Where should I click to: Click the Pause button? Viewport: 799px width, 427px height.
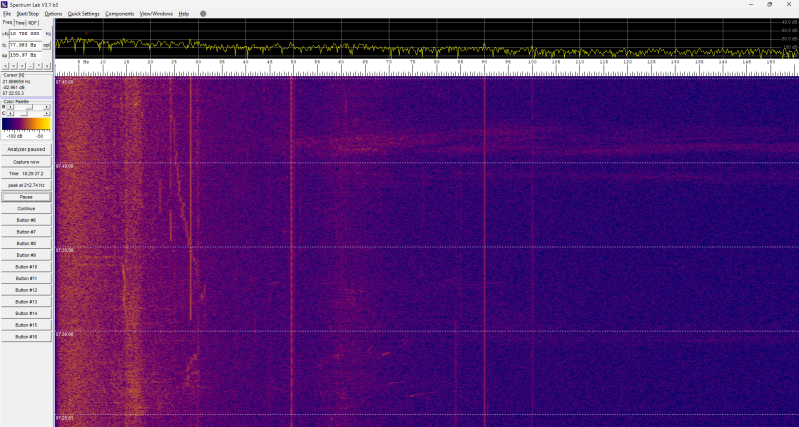[26, 197]
